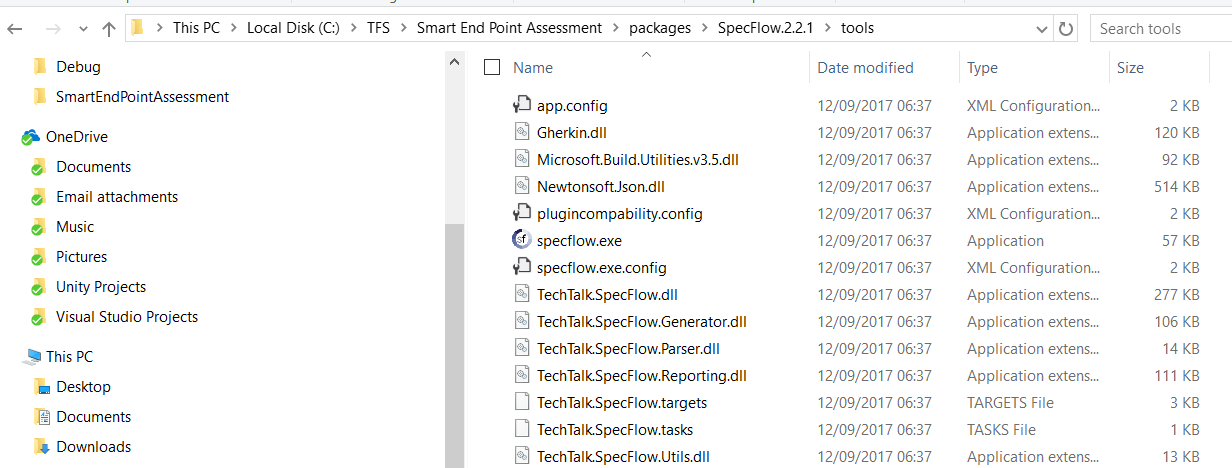
Task: Select specflow.exe Type cell 'Application'
Action: [x=1005, y=240]
